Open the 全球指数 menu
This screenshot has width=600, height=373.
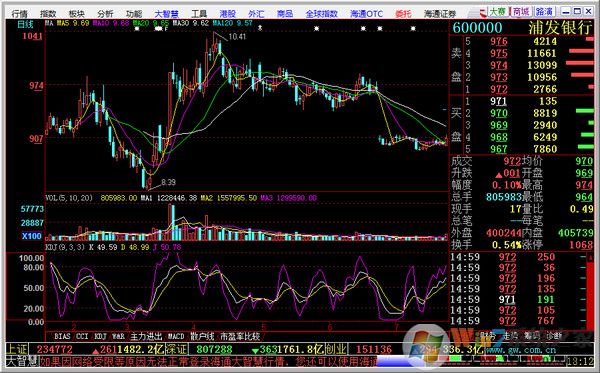(321, 14)
